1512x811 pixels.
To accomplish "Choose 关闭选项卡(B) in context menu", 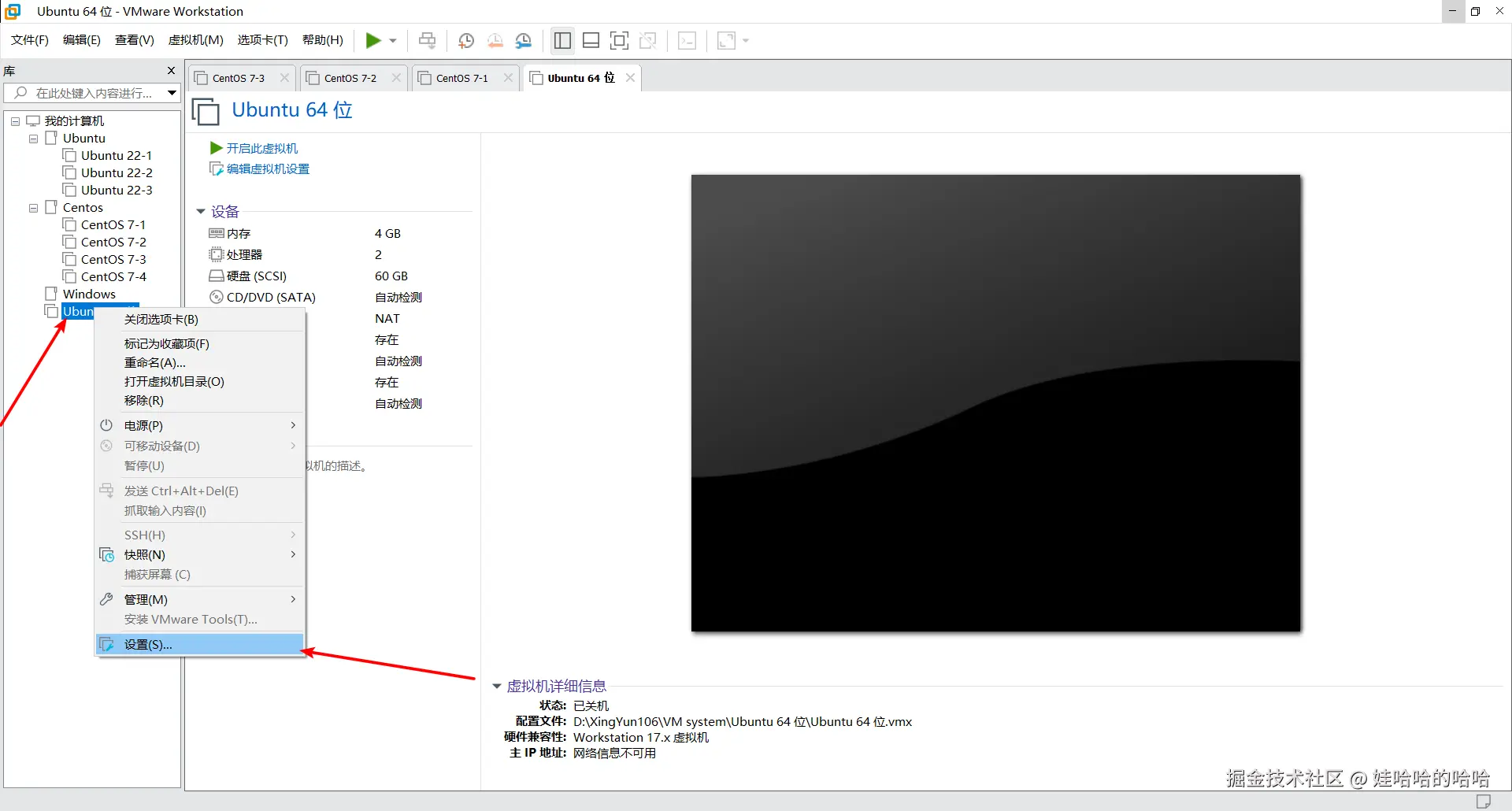I will 199,320.
